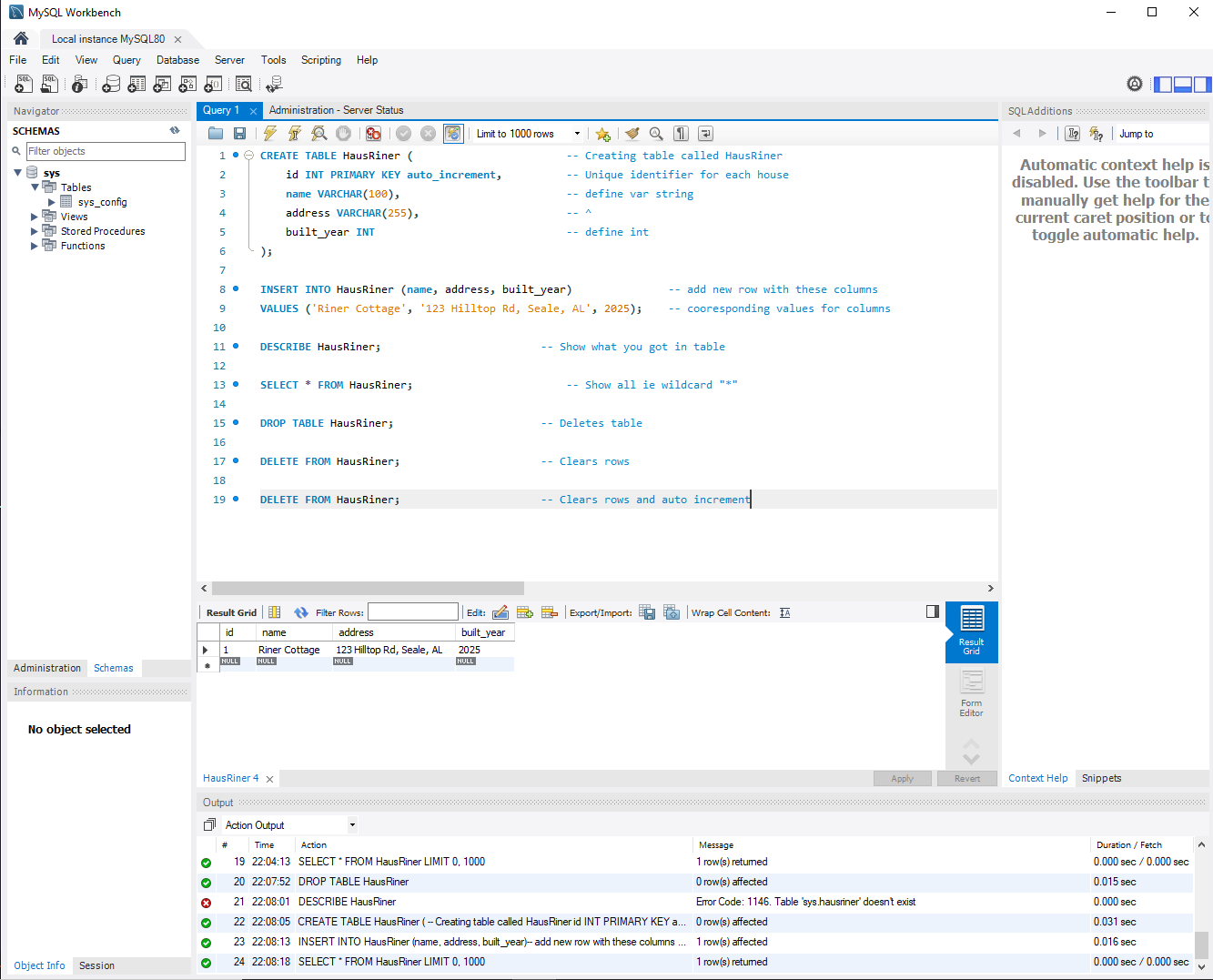Toggle invisible characters display
The width and height of the screenshot is (1213, 980).
click(x=681, y=134)
